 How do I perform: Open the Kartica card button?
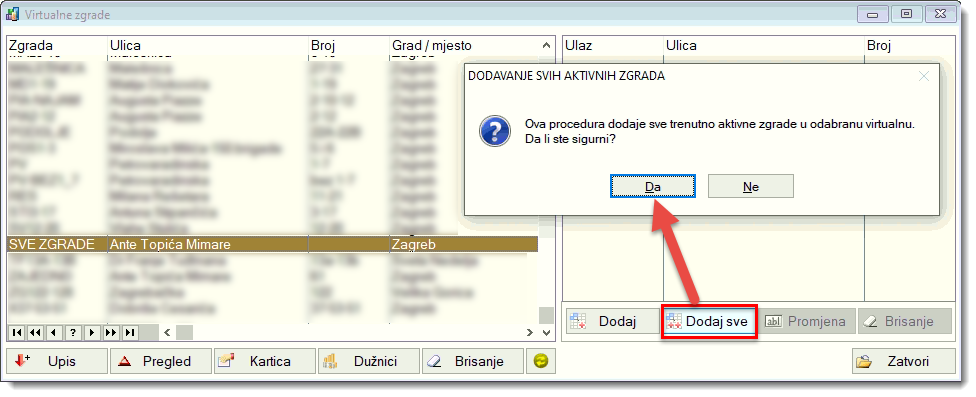265,361
